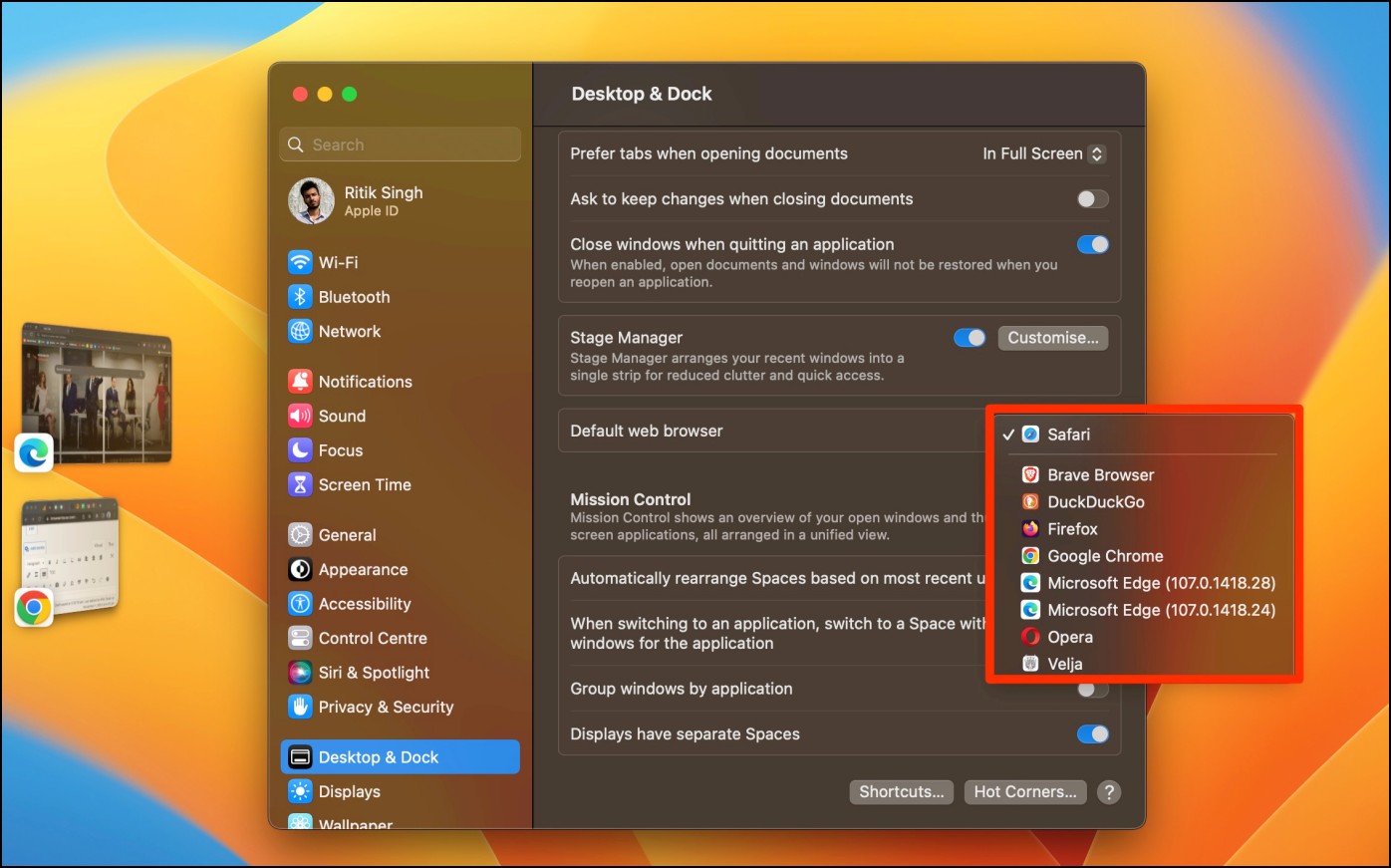This screenshot has height=868, width=1391.
Task: Open Privacy & Security hand icon
Action: tap(300, 707)
